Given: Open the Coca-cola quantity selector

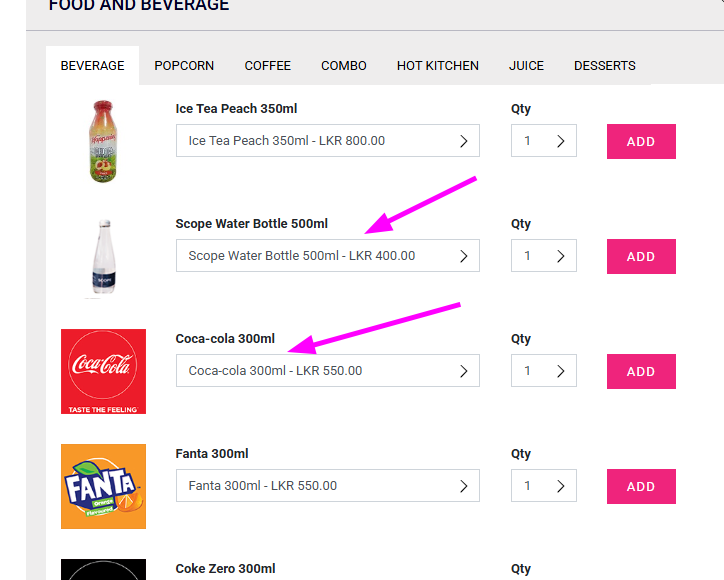Looking at the screenshot, I should point(543,370).
